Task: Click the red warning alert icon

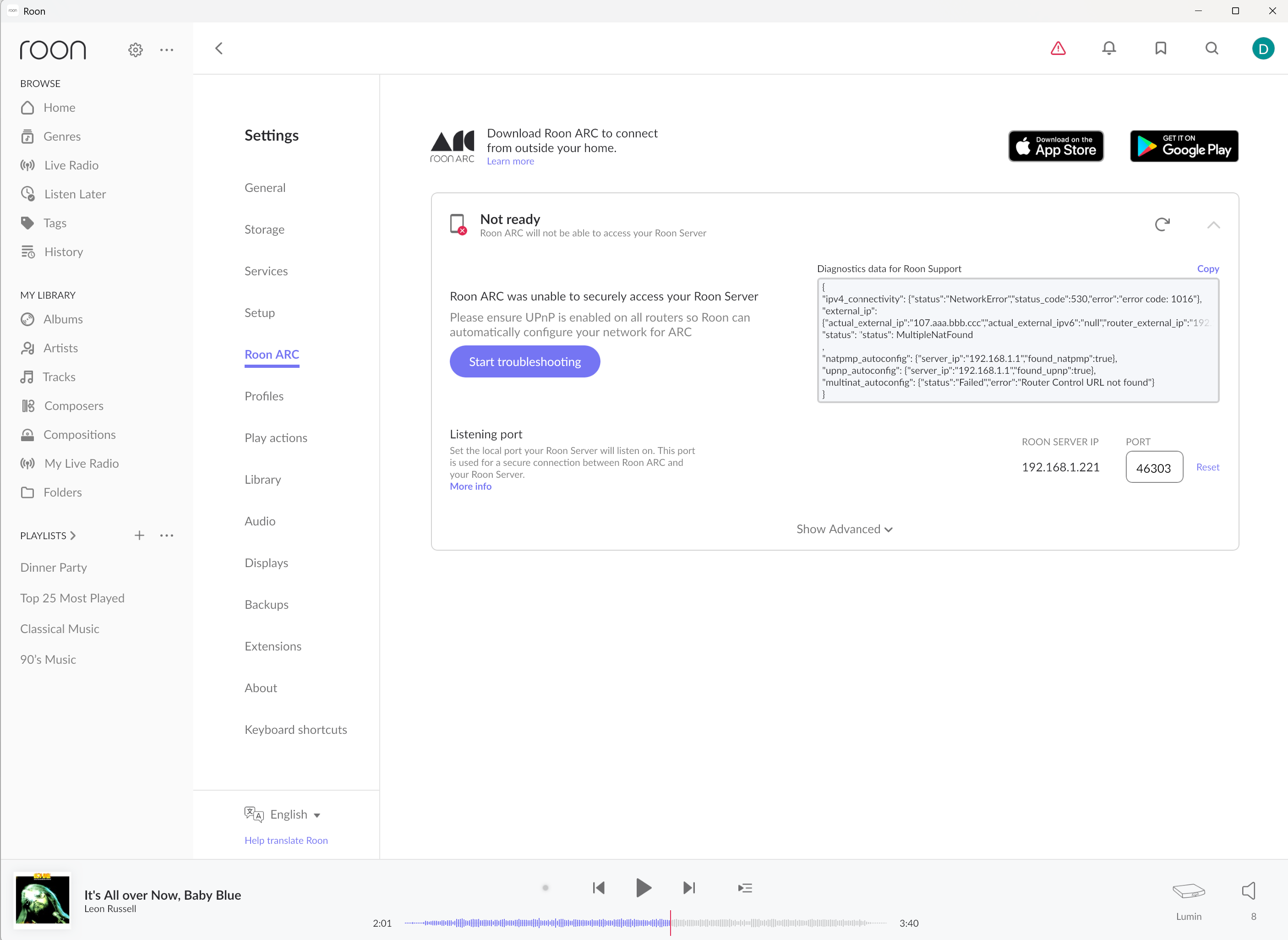Action: [1058, 49]
